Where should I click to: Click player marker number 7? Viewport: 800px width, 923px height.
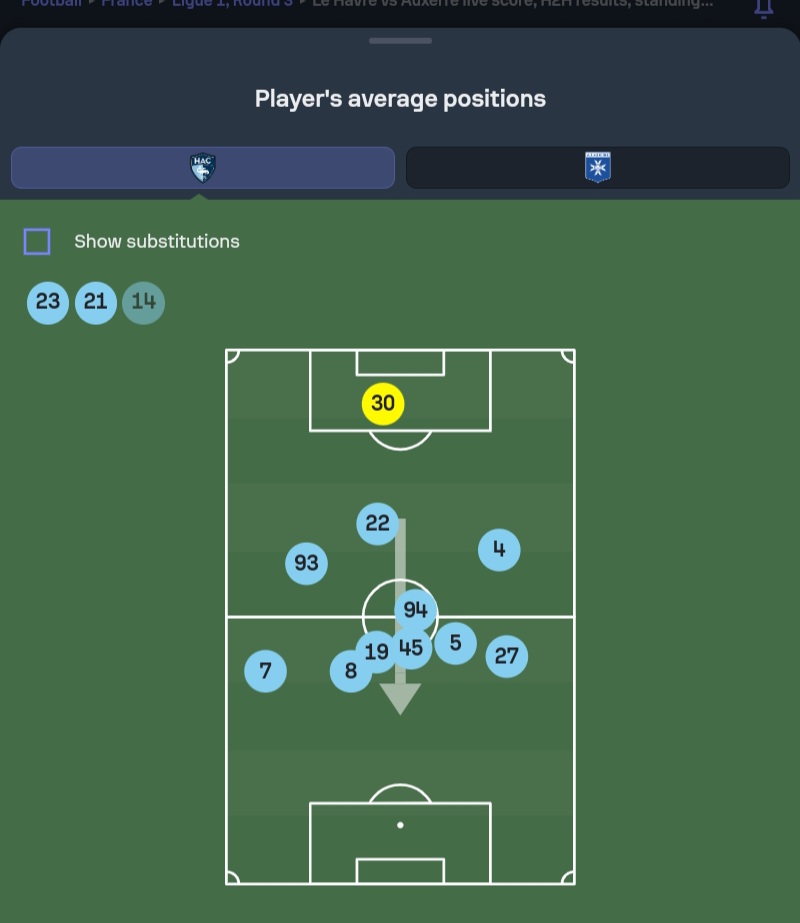265,671
